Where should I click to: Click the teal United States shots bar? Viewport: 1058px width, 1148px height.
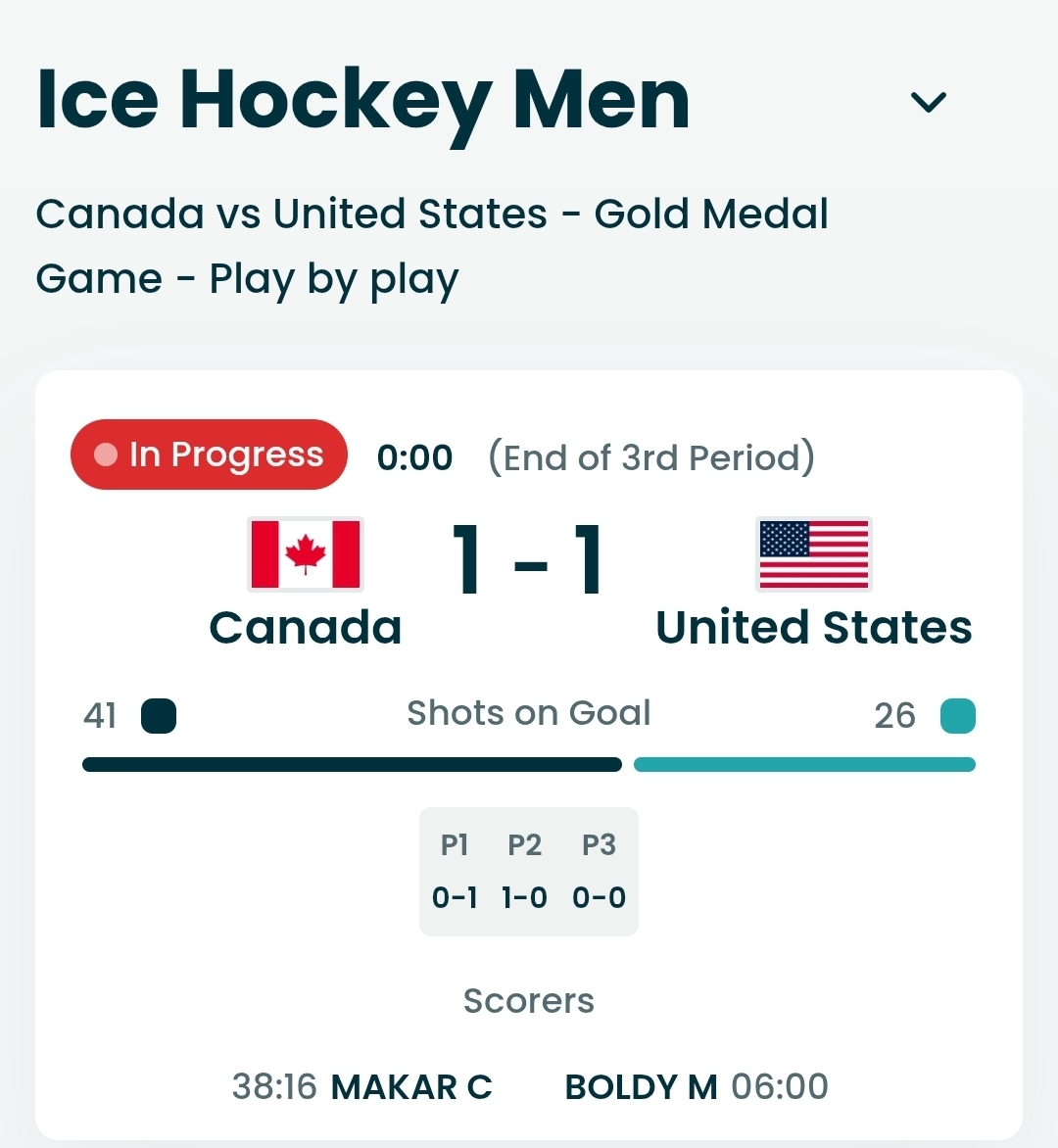point(804,764)
